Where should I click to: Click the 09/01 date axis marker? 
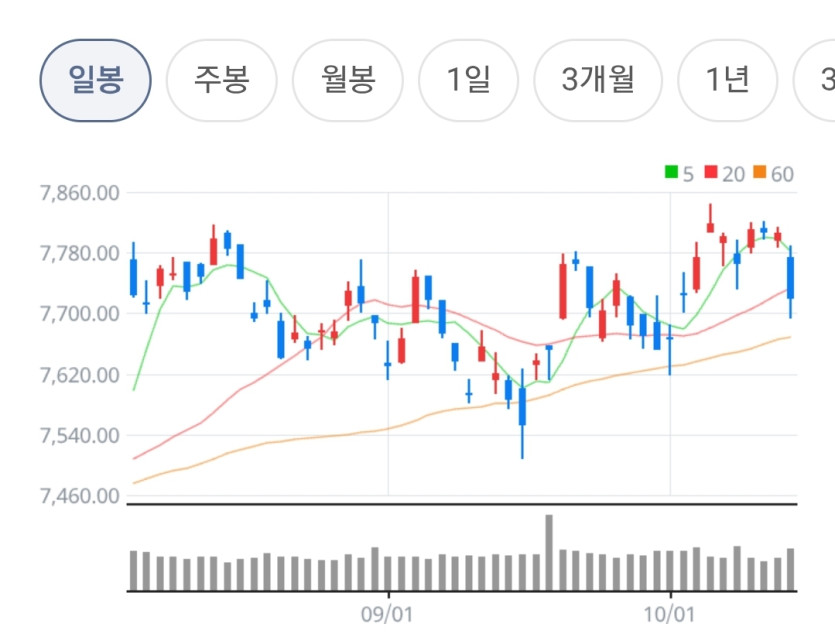click(387, 614)
